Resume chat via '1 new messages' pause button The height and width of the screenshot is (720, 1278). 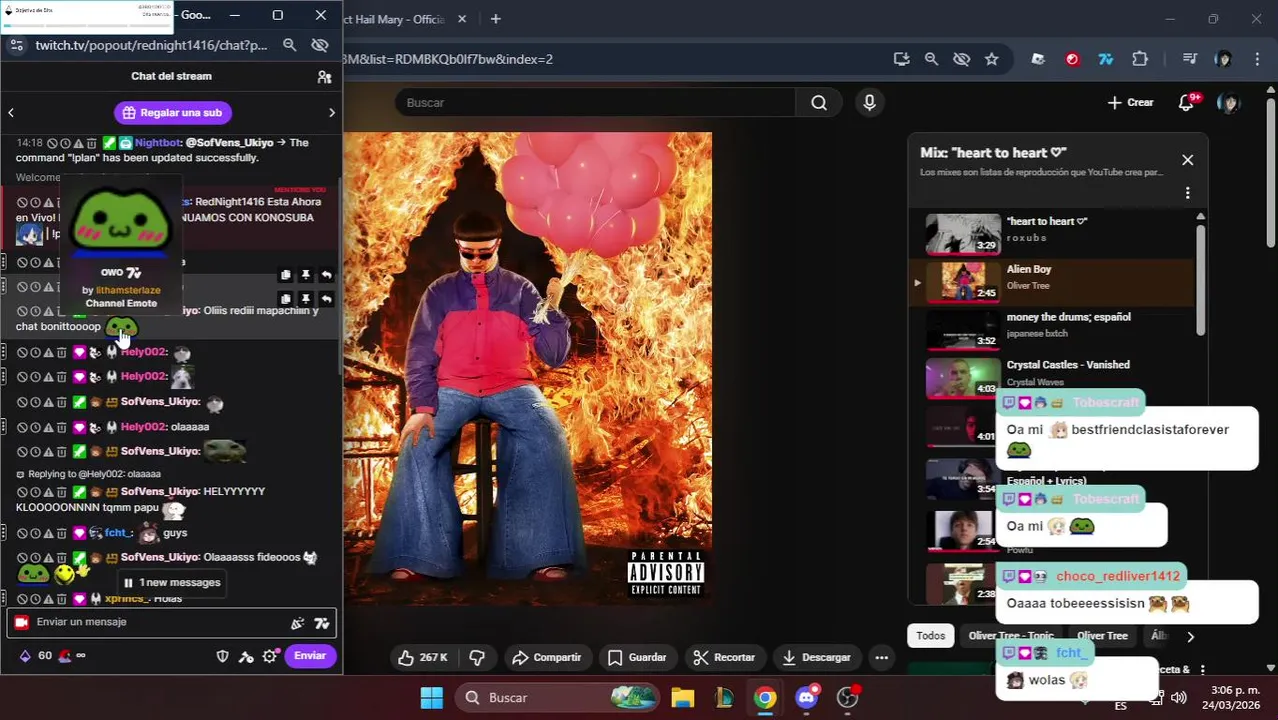pos(171,582)
